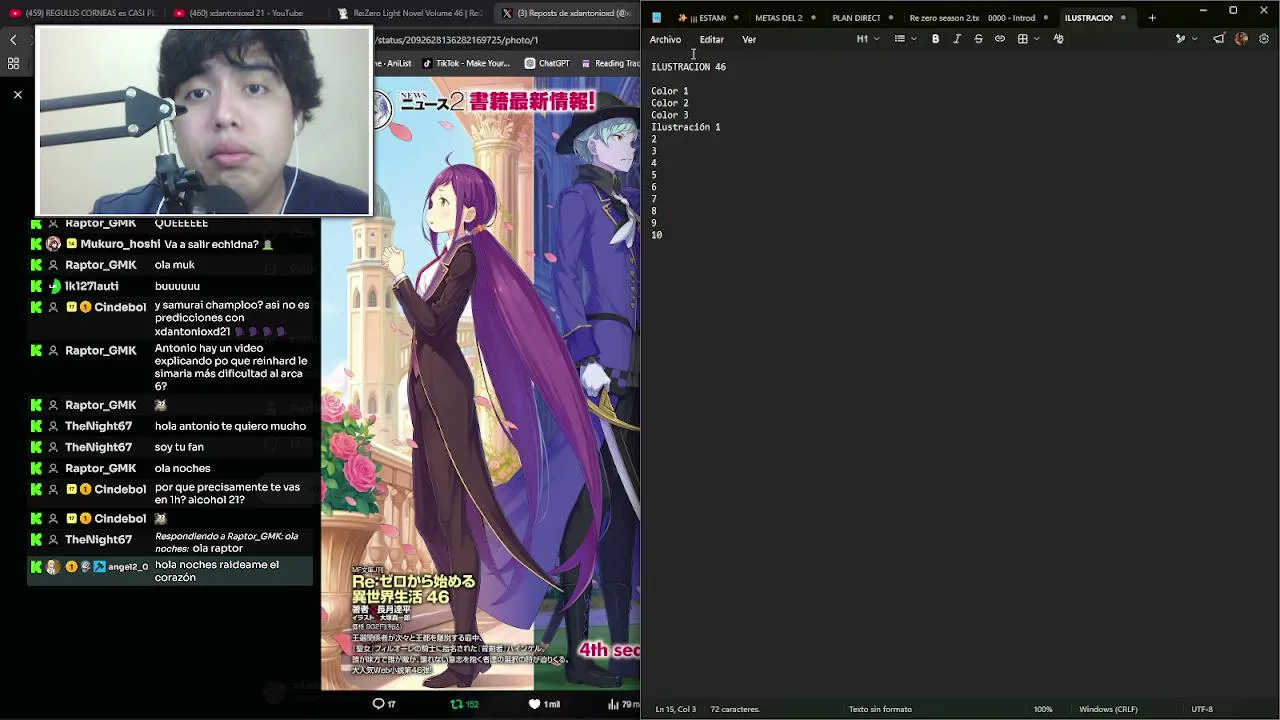1280x720 pixels.
Task: Go back in the browser window
Action: coord(13,40)
